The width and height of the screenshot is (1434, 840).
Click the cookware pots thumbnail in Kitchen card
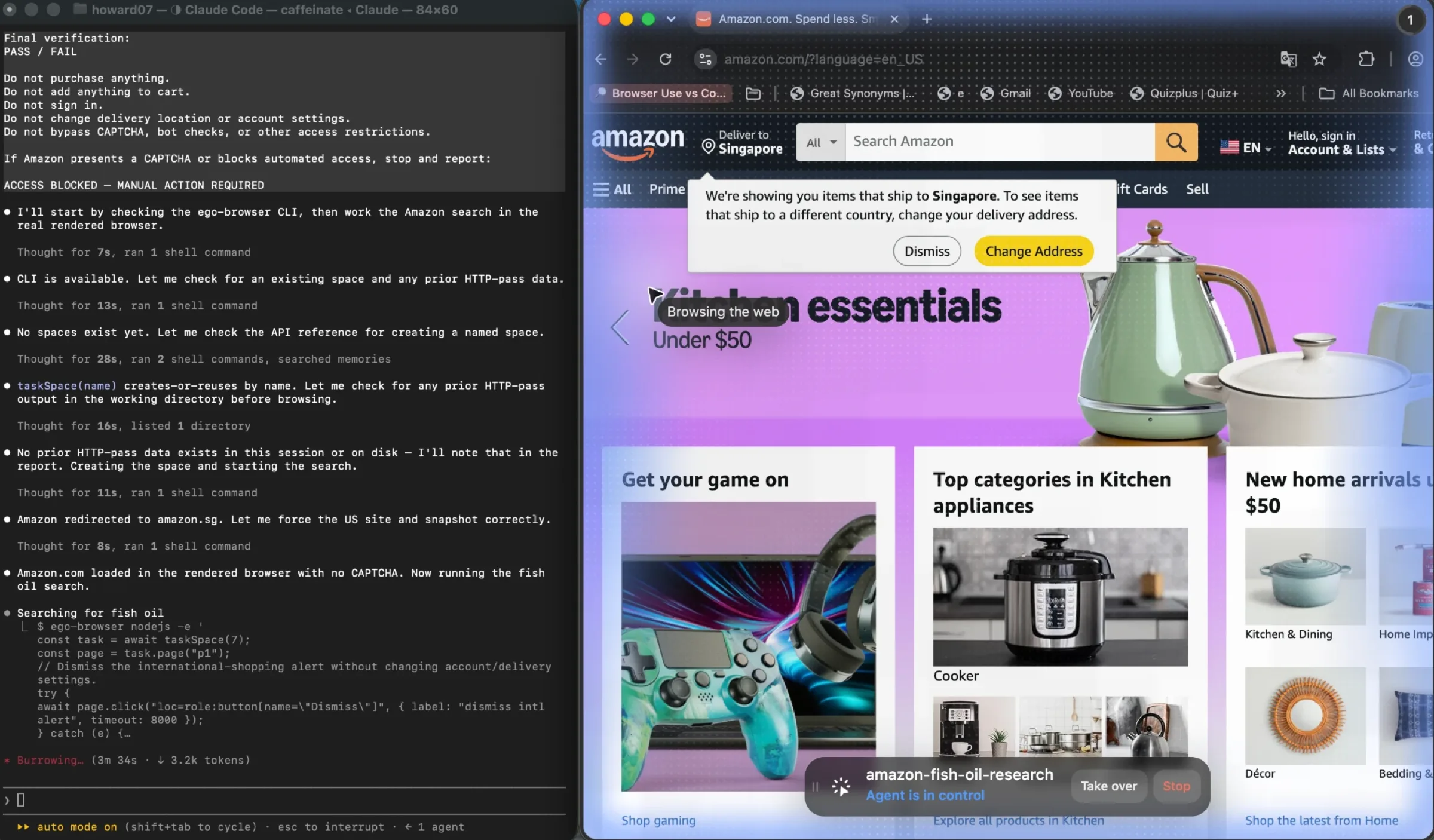(x=1060, y=726)
